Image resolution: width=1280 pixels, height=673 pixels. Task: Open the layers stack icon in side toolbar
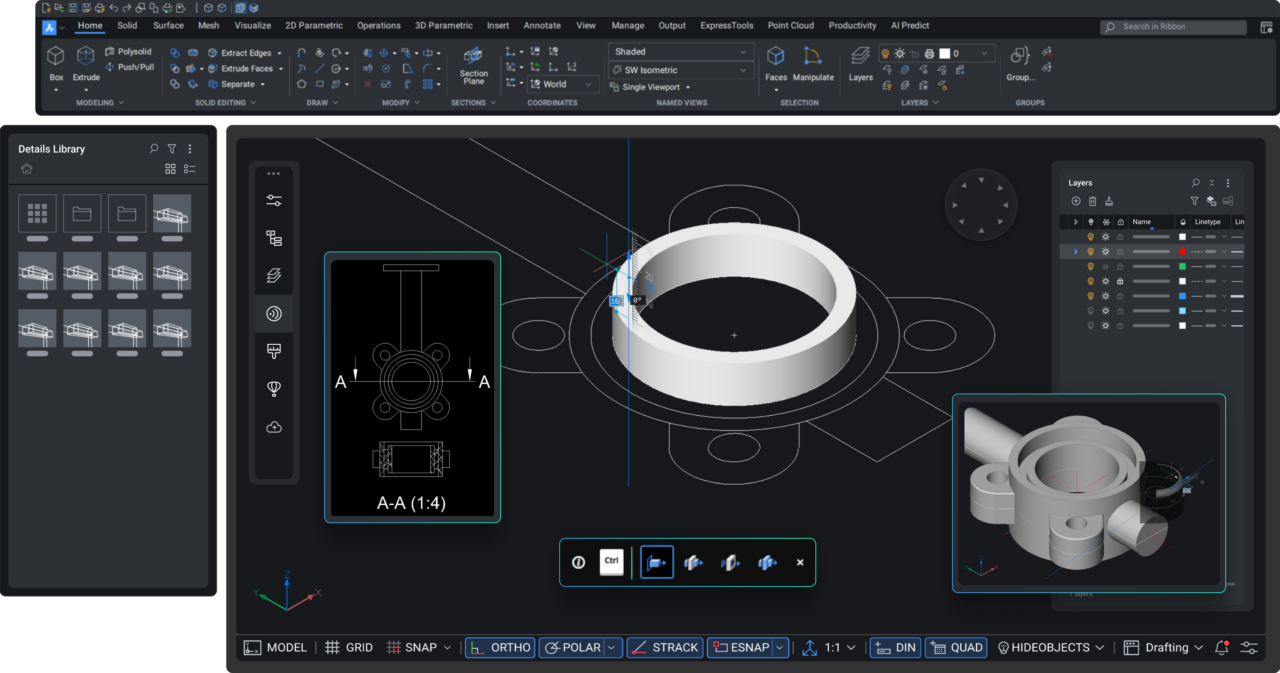(274, 275)
